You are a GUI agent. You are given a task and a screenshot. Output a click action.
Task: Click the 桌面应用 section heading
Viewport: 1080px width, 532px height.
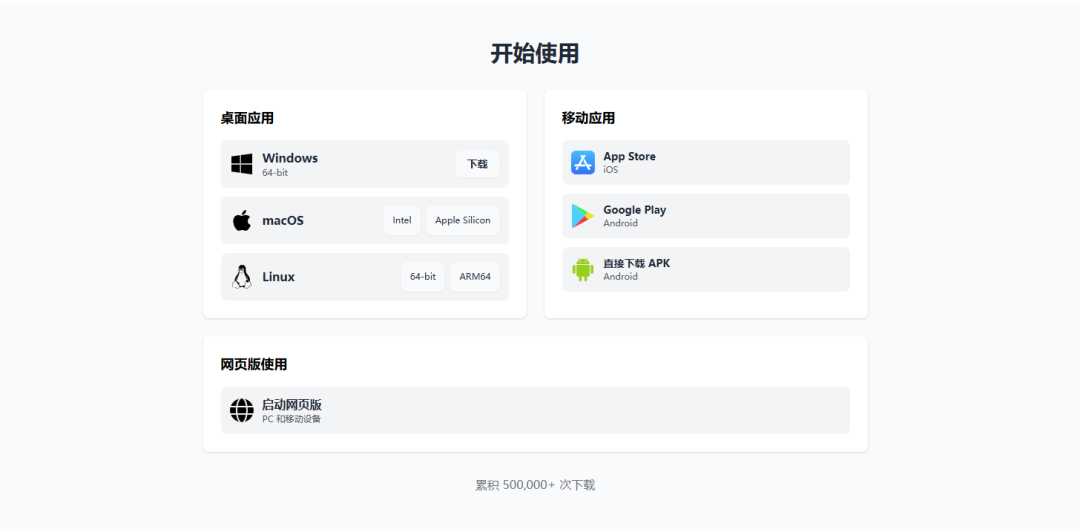[x=247, y=118]
